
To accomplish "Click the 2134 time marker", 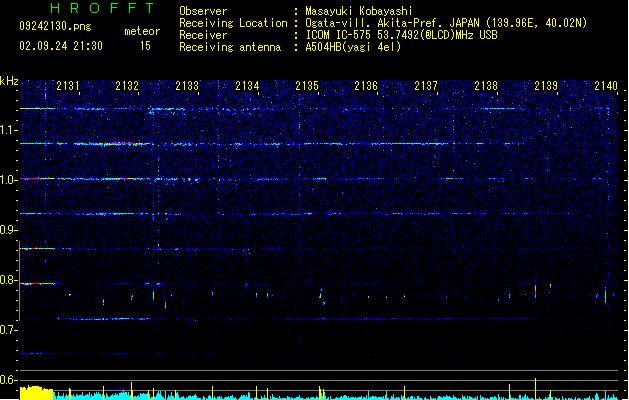I will pyautogui.click(x=247, y=86).
